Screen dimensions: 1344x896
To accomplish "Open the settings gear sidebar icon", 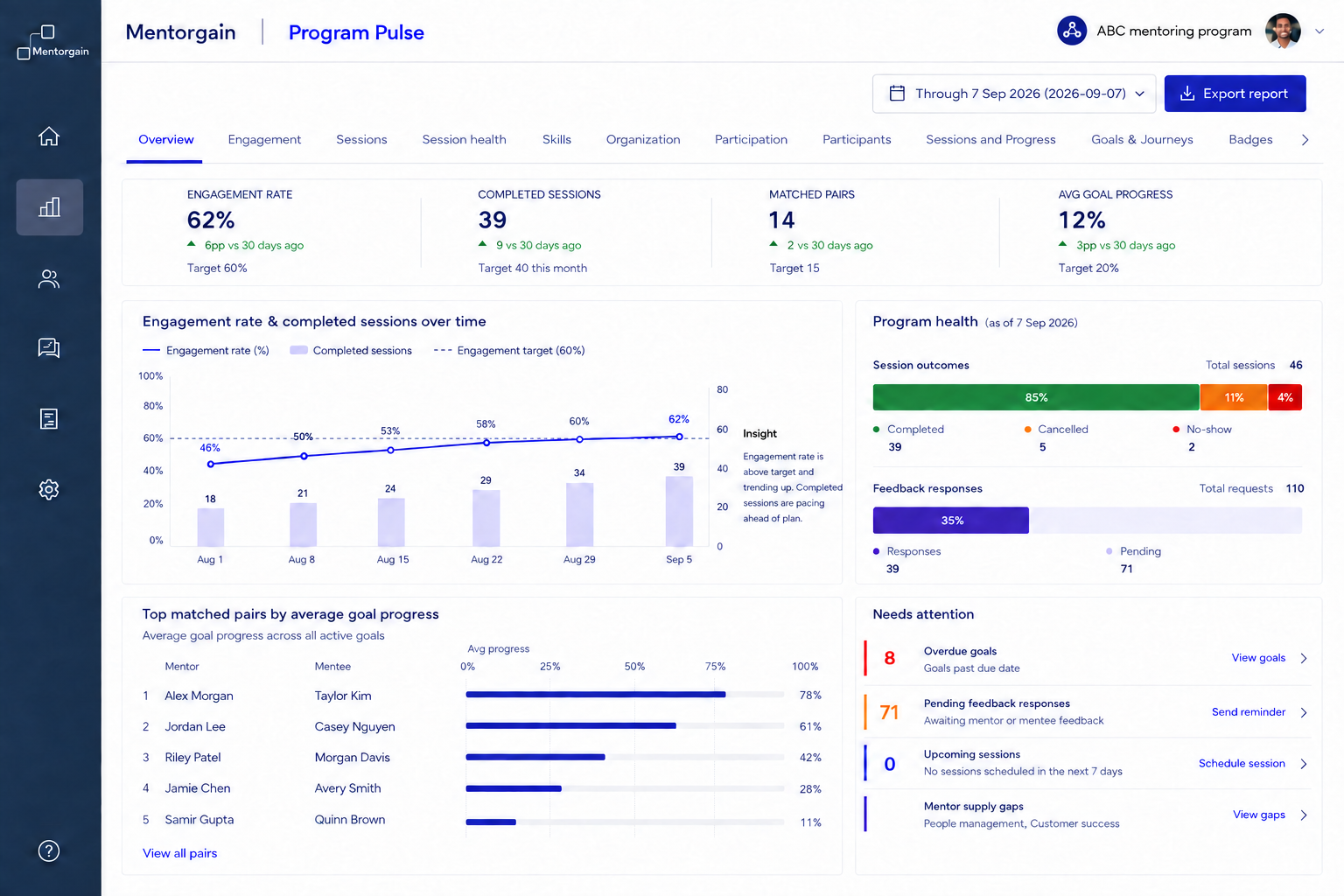I will tap(49, 489).
